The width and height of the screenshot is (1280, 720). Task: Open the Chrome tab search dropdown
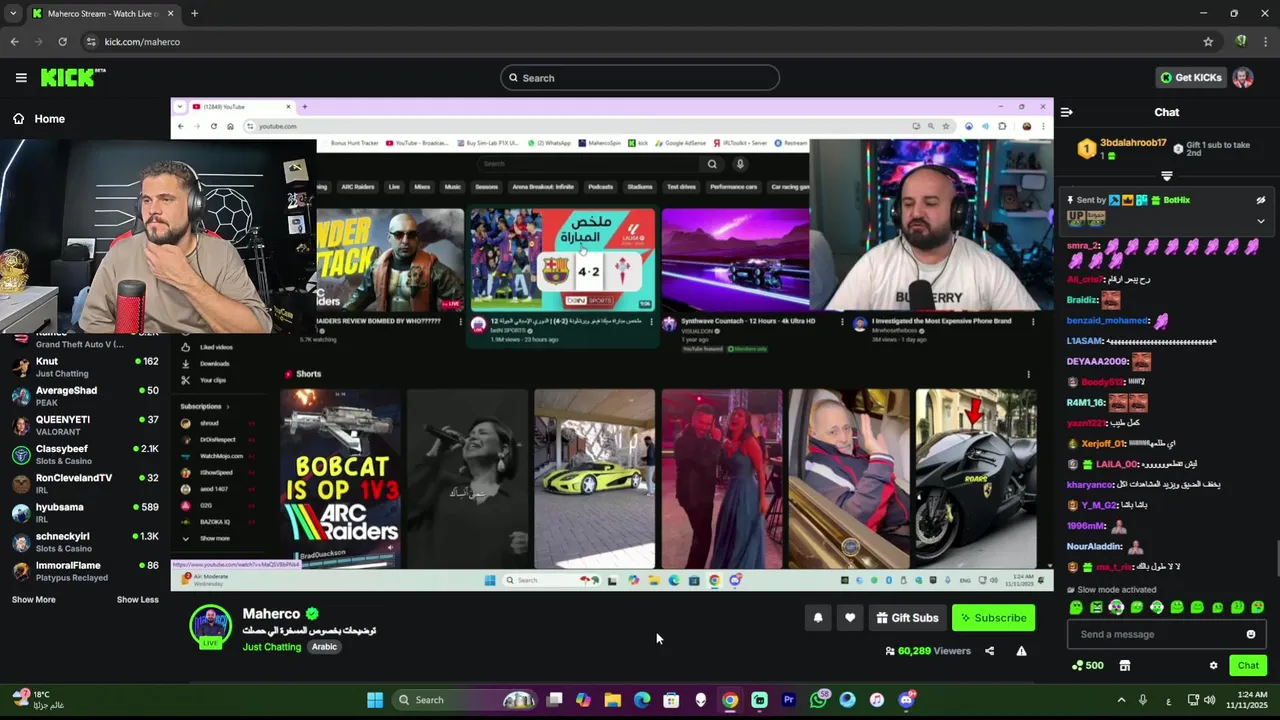[12, 13]
